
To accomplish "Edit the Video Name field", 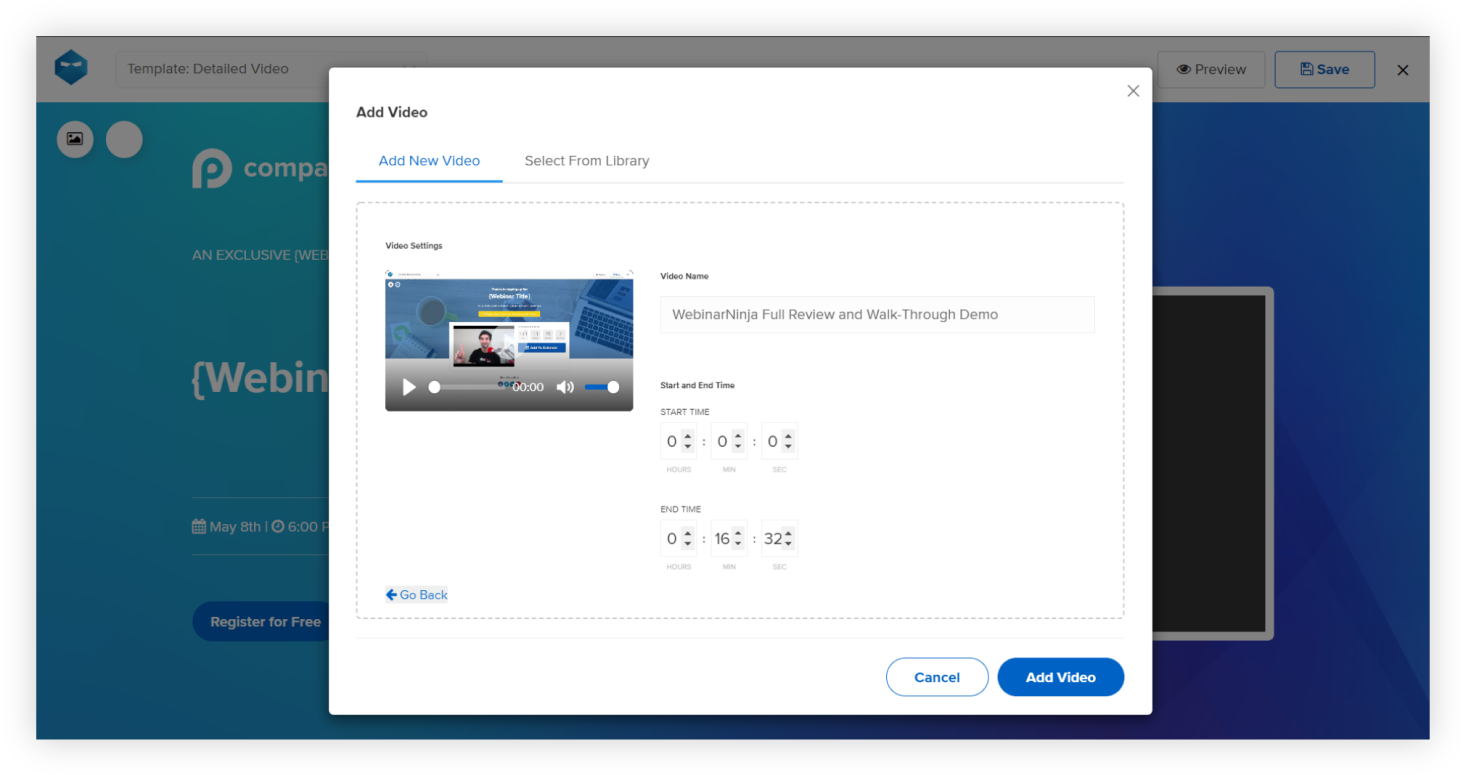I will tap(877, 314).
